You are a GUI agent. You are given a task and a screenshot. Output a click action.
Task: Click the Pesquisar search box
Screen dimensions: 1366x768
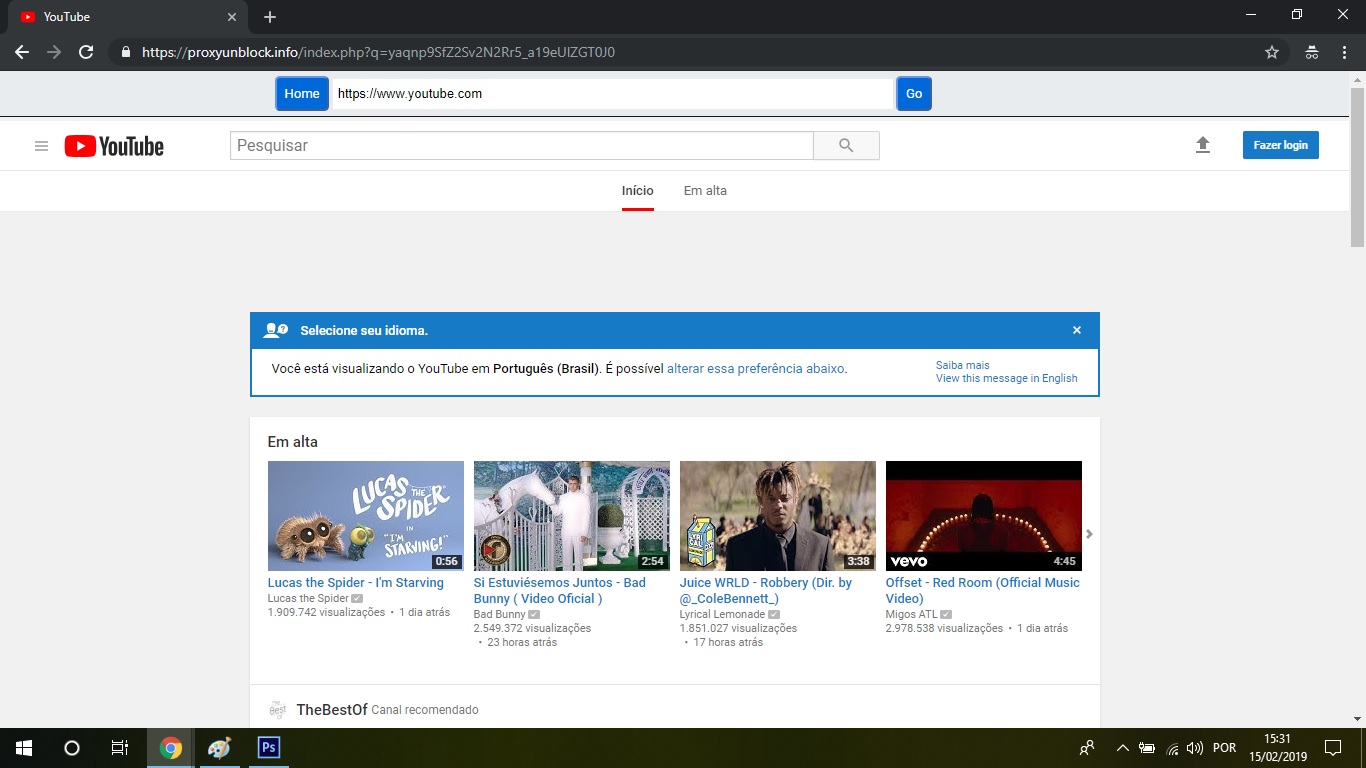[522, 146]
